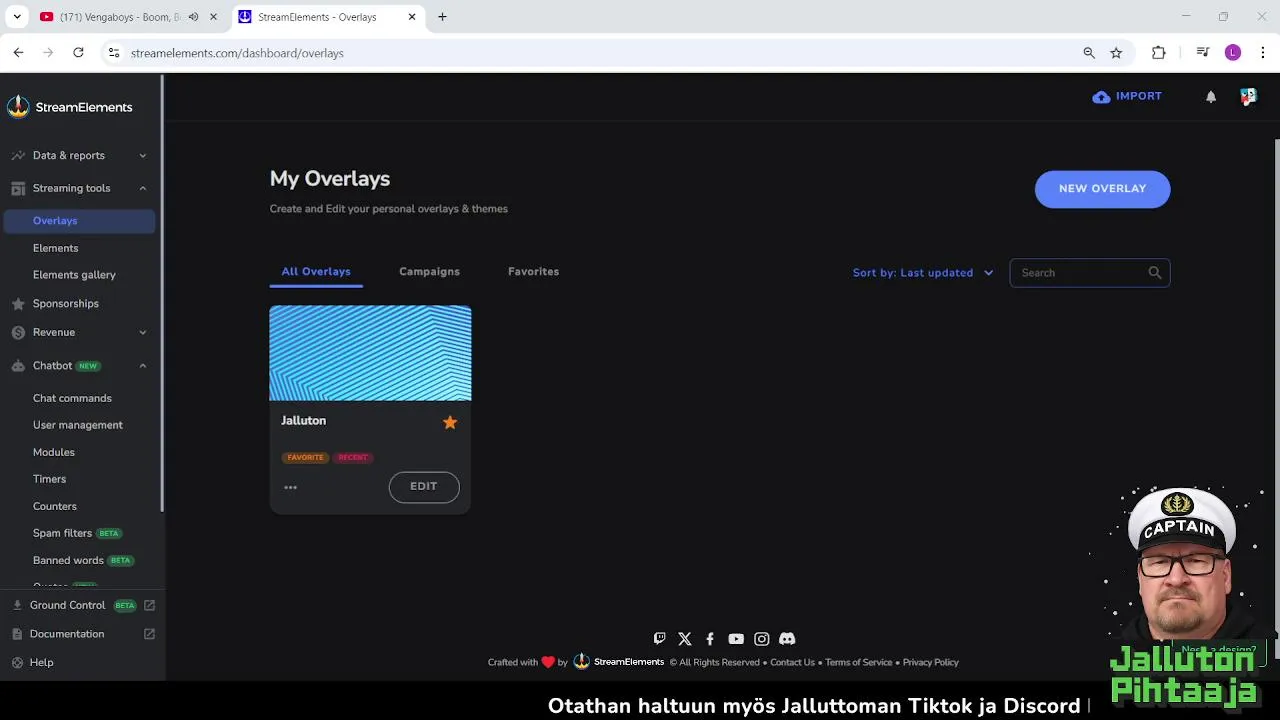Screen dimensions: 1280x720
Task: Click the Jalluton overlay name
Action: click(x=304, y=421)
